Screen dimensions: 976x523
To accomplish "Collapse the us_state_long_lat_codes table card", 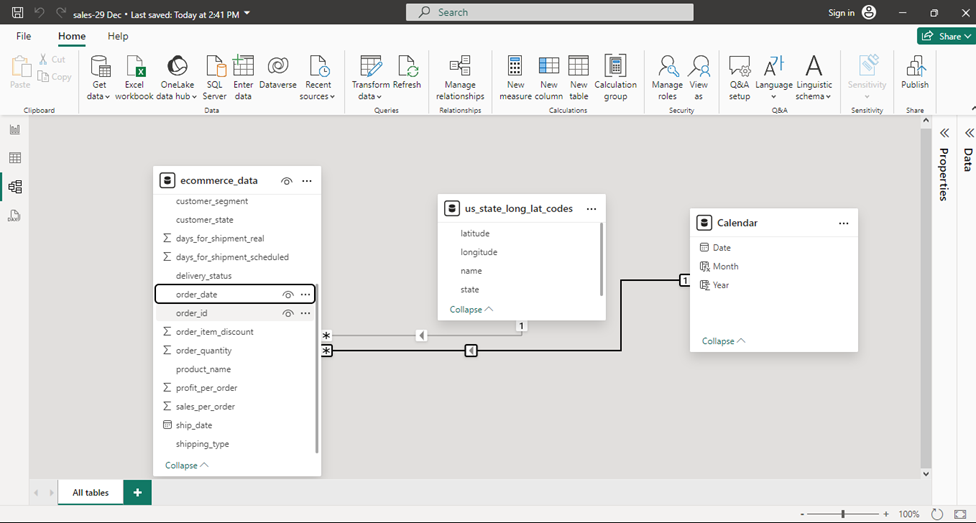I will [x=471, y=309].
